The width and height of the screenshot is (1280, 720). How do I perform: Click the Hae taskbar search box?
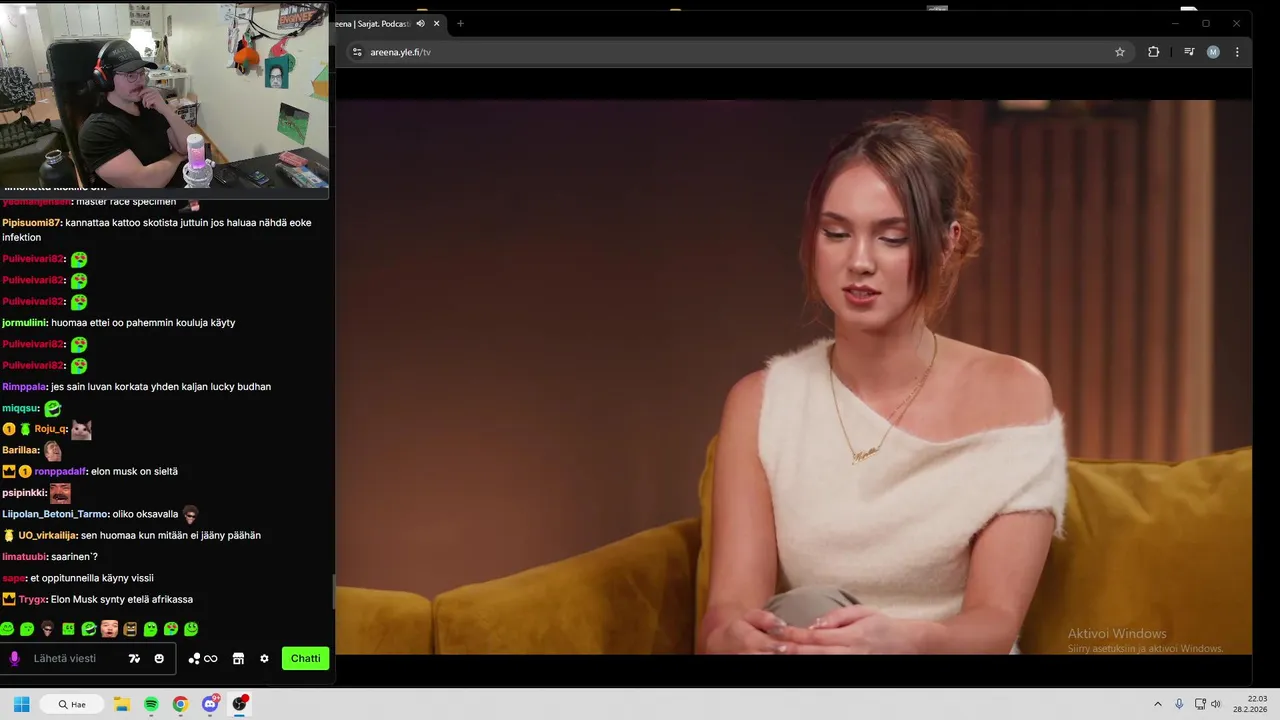[x=72, y=704]
